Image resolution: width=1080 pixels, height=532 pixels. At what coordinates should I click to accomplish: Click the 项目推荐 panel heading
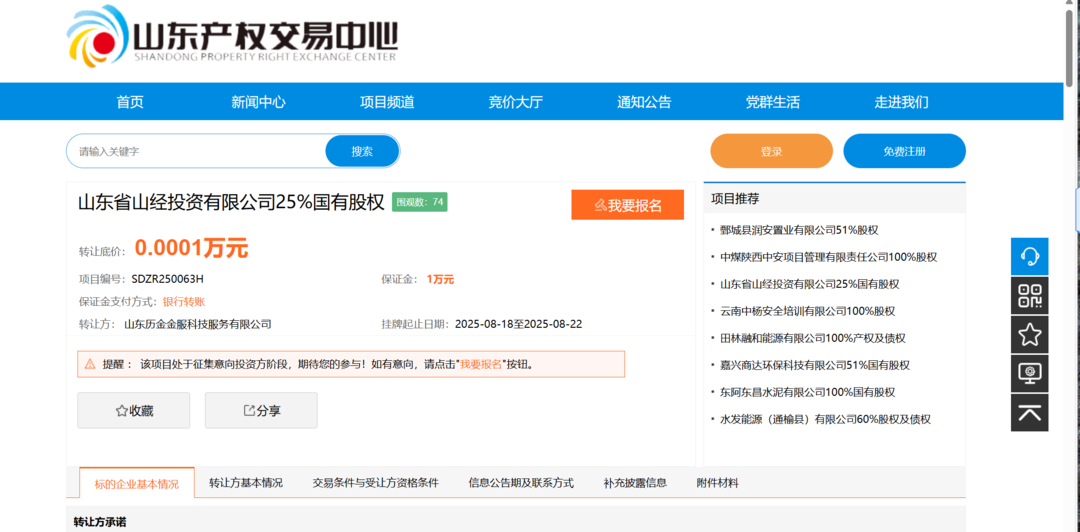[x=735, y=198]
